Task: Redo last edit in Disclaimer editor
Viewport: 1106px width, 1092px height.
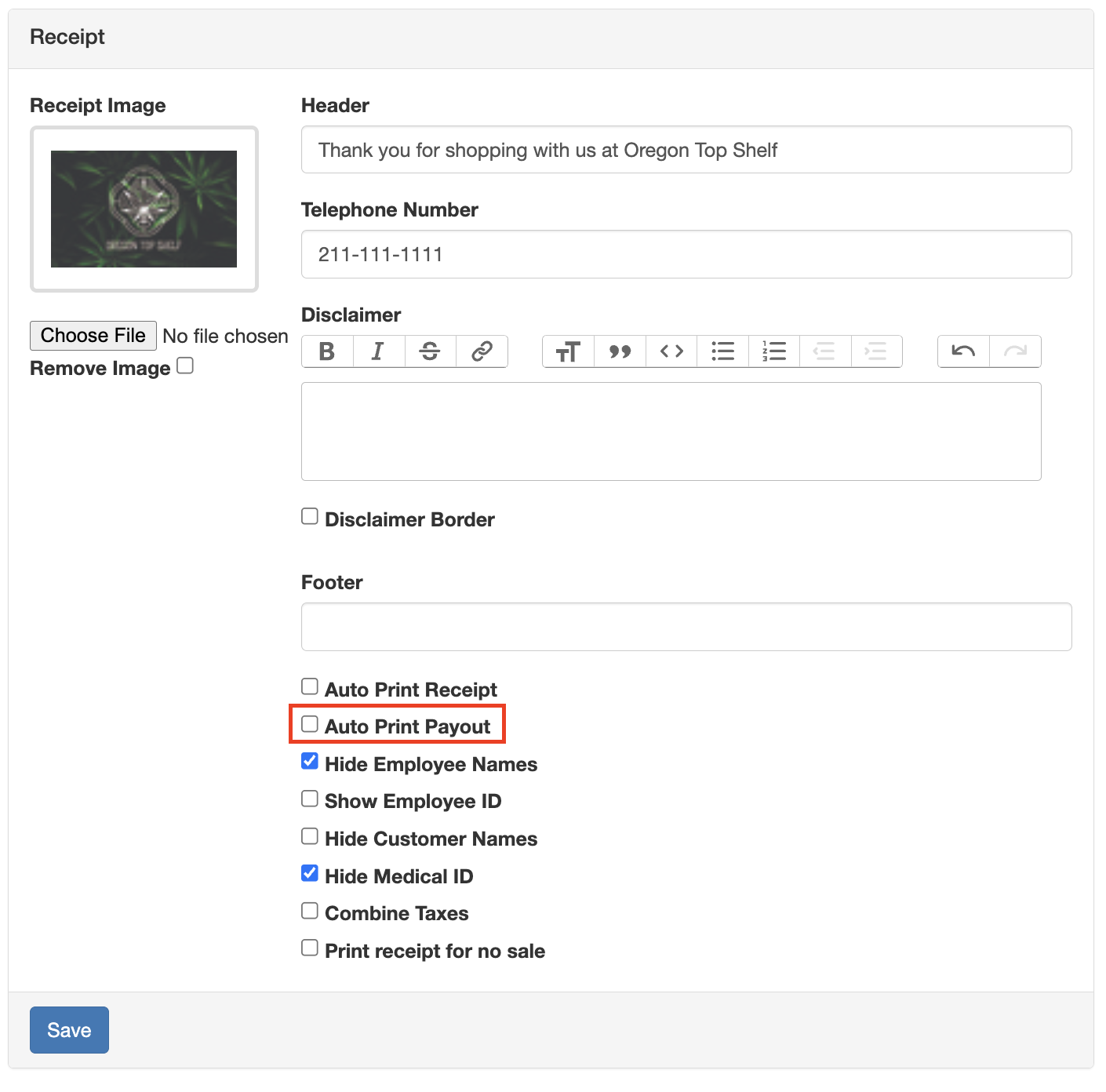Action: tap(1015, 351)
